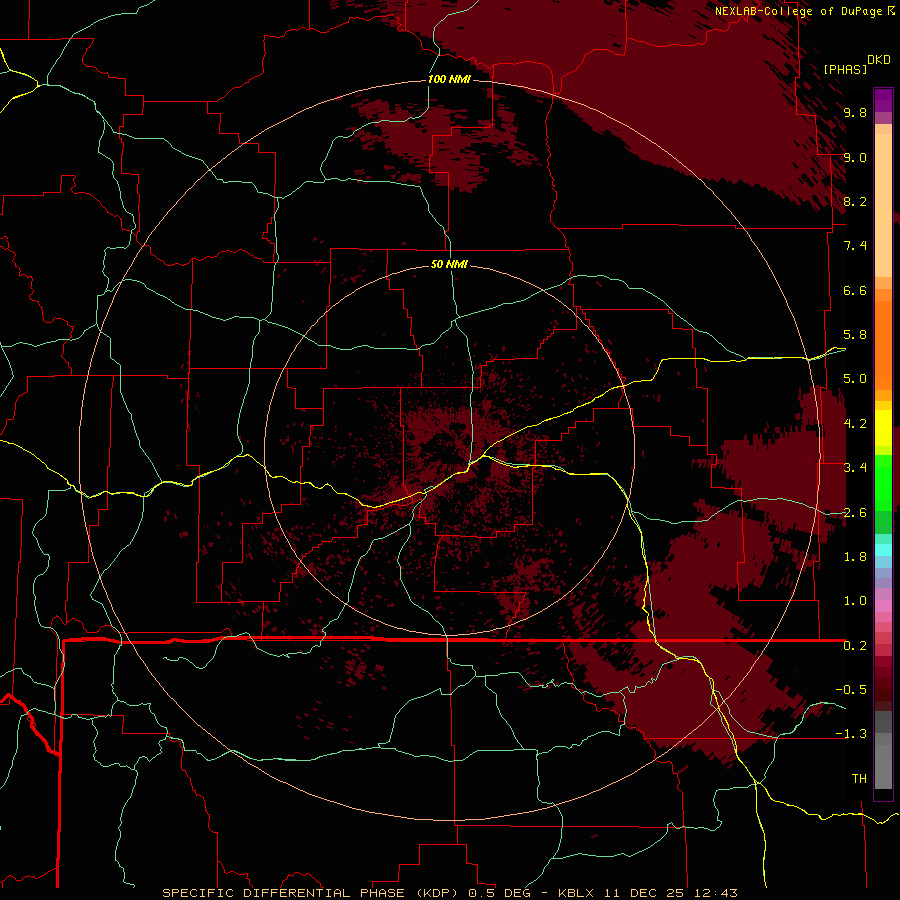This screenshot has height=900, width=900.
Task: Select the 100 NMI range ring label
Action: pyautogui.click(x=449, y=79)
